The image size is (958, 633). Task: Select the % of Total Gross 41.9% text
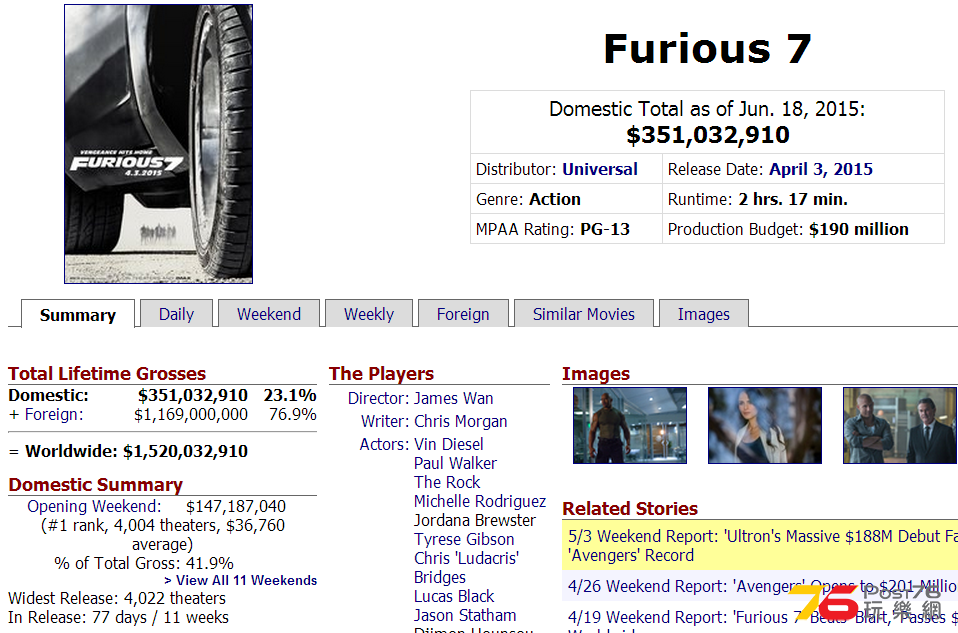coord(144,563)
